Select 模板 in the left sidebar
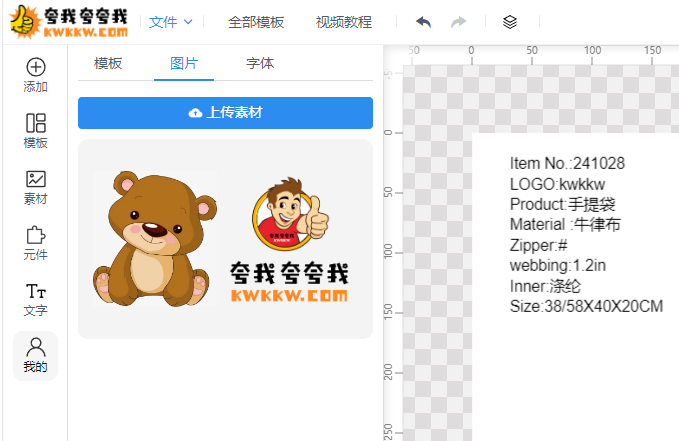The width and height of the screenshot is (679, 441). point(36,131)
